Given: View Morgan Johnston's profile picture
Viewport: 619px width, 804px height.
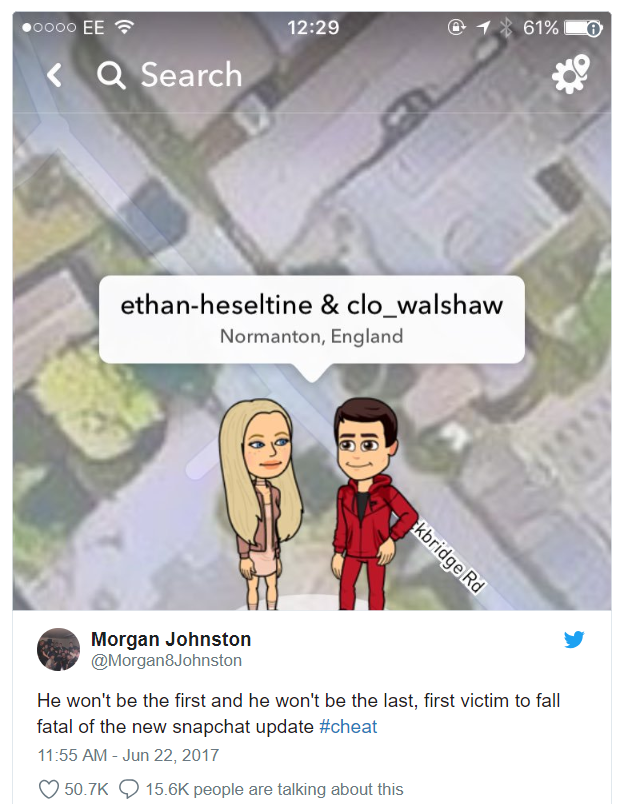Looking at the screenshot, I should point(58,649).
